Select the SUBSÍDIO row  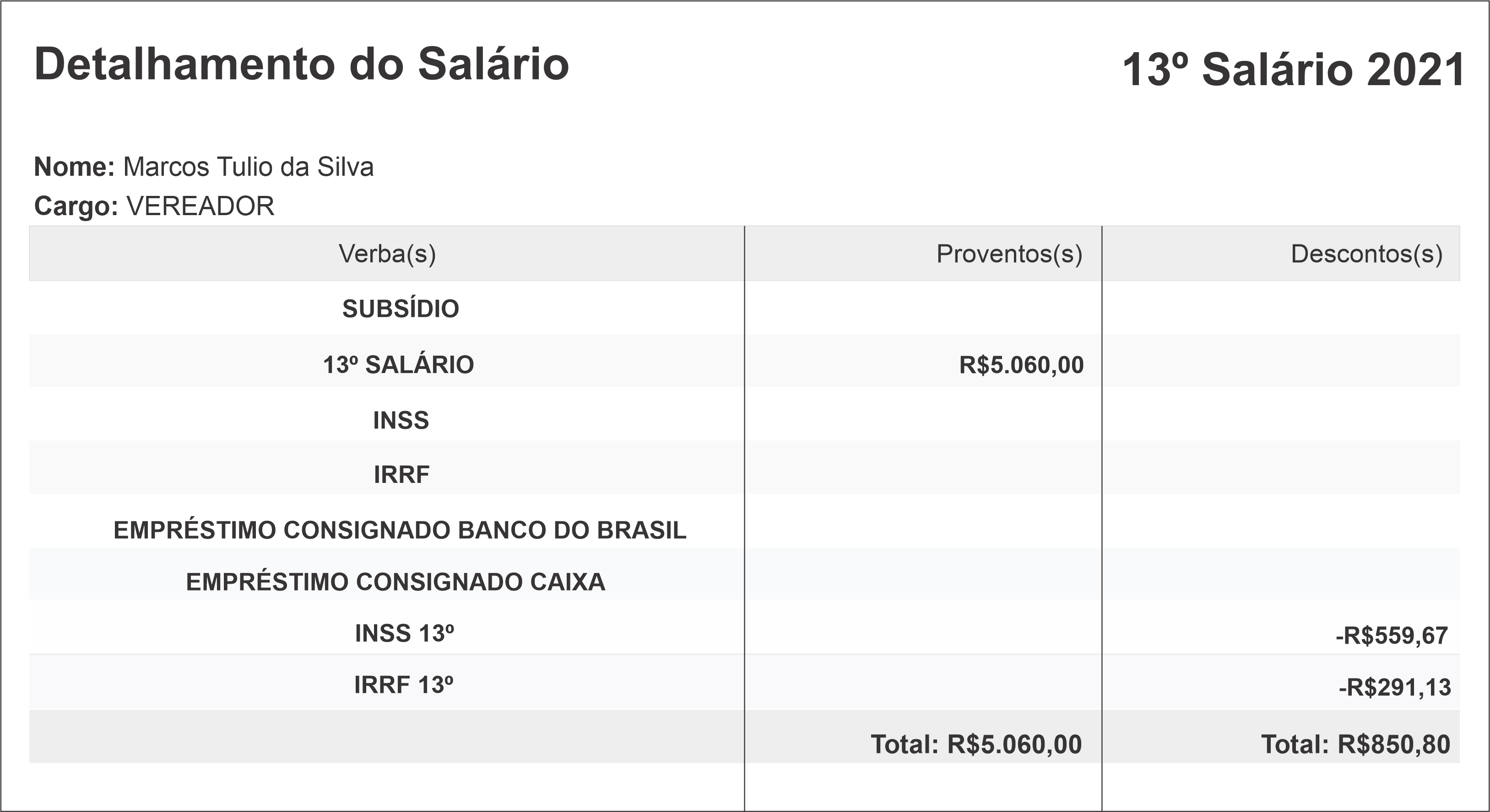pos(400,309)
